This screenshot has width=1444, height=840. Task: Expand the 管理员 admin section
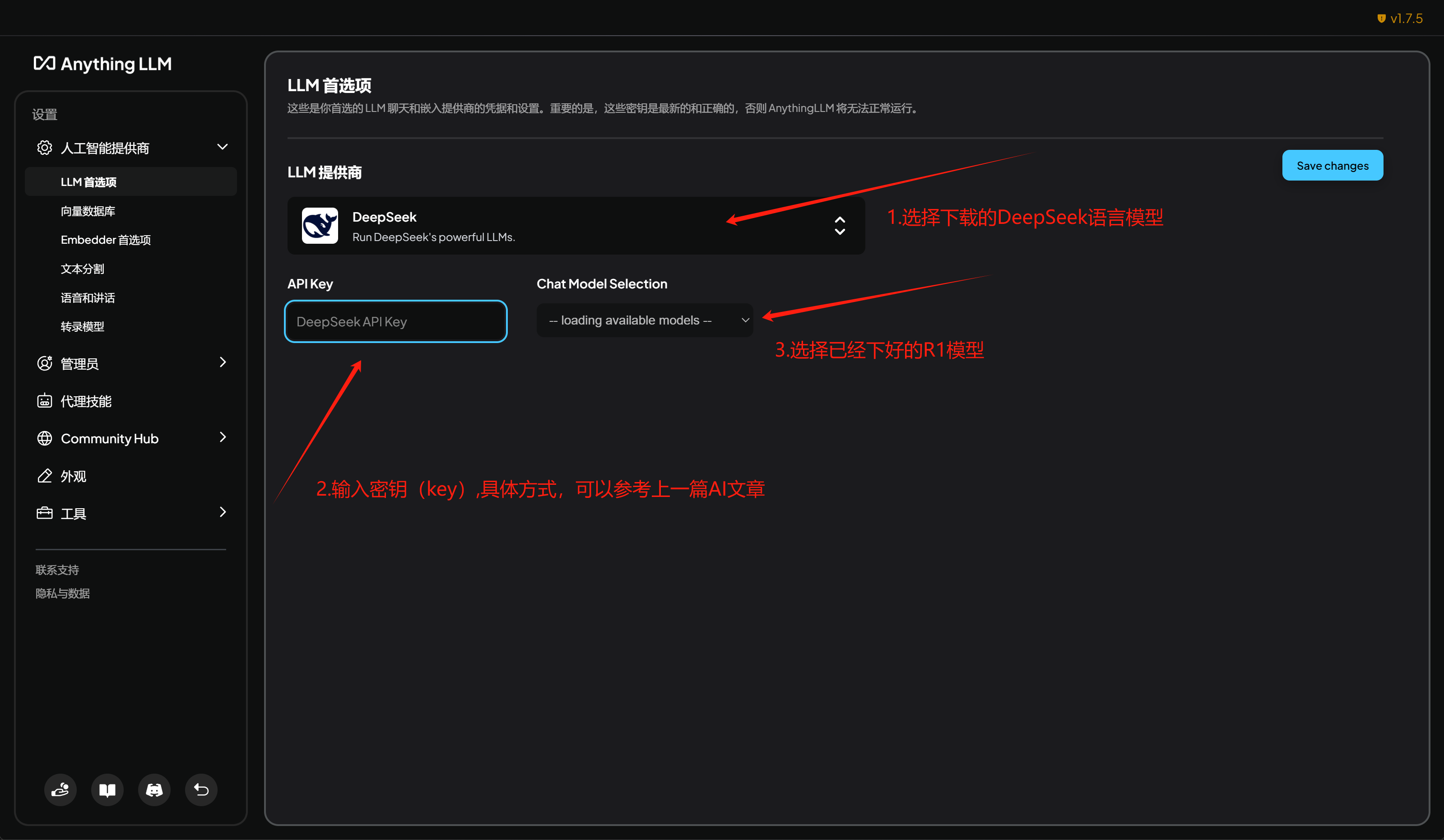(223, 362)
